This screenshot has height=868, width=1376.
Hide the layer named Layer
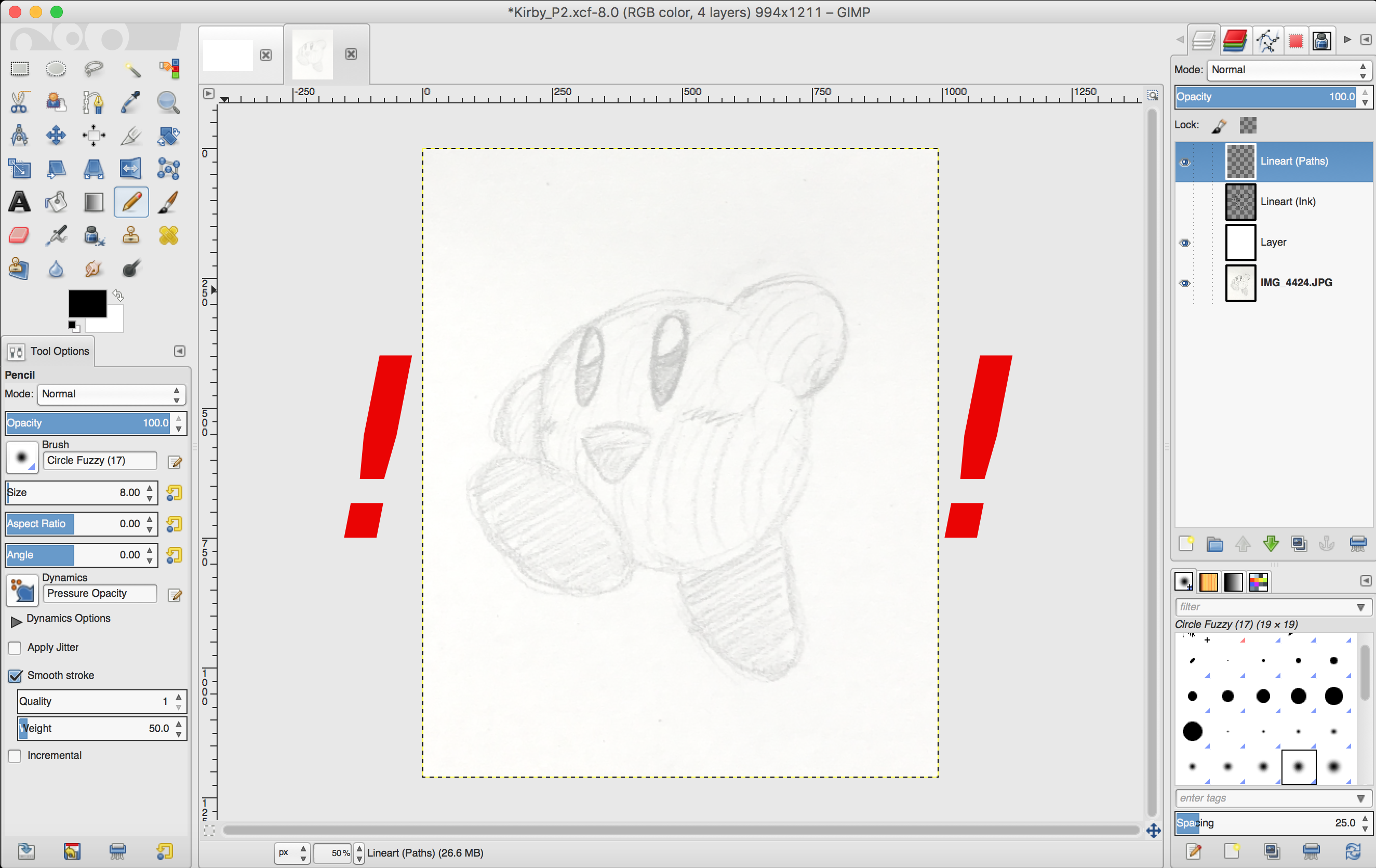(1185, 243)
